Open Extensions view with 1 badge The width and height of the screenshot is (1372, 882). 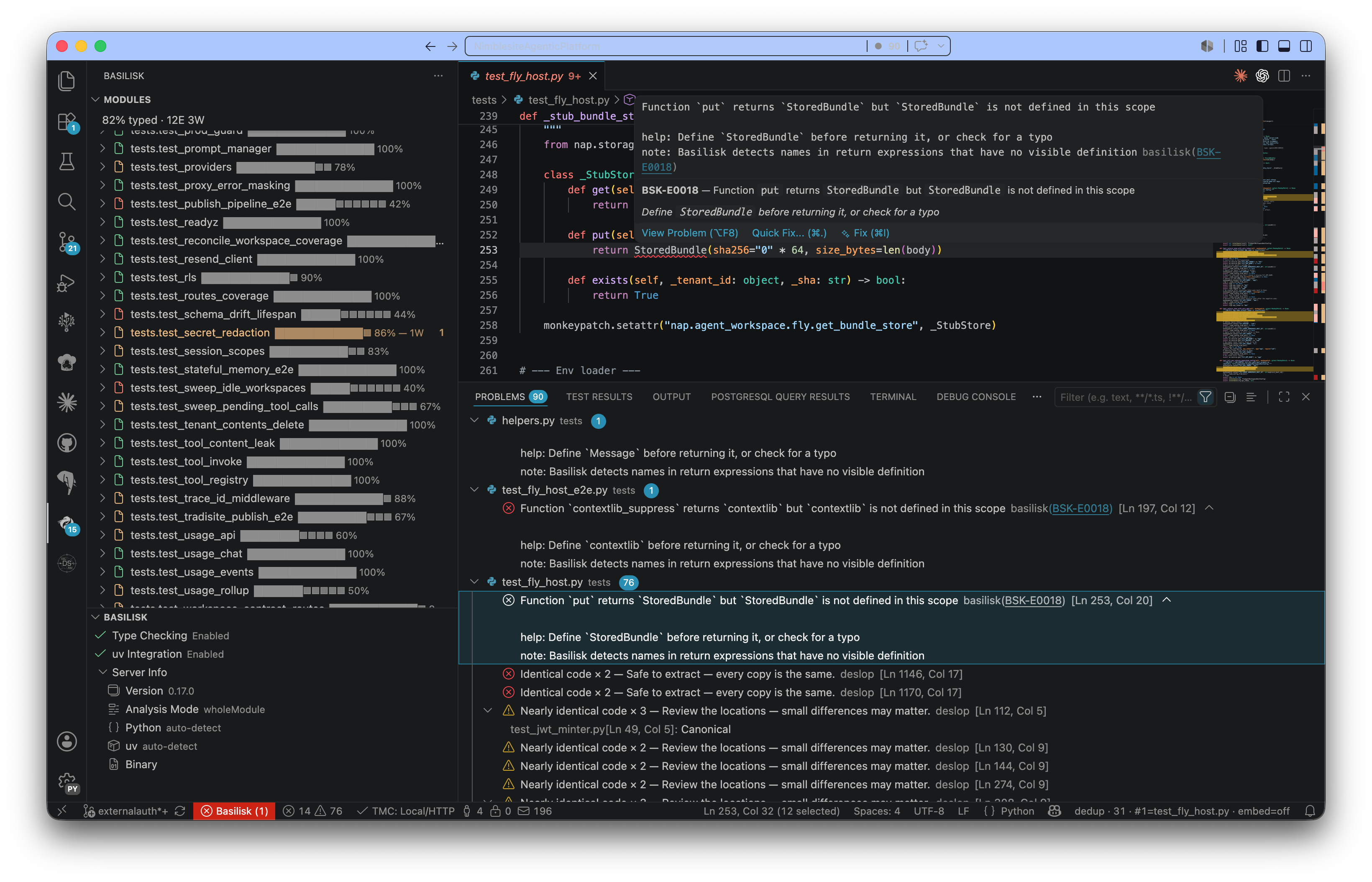tap(67, 121)
